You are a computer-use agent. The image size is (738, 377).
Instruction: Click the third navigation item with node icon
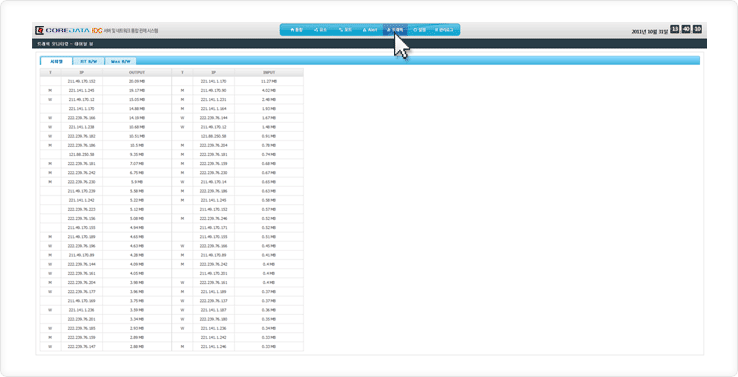345,30
